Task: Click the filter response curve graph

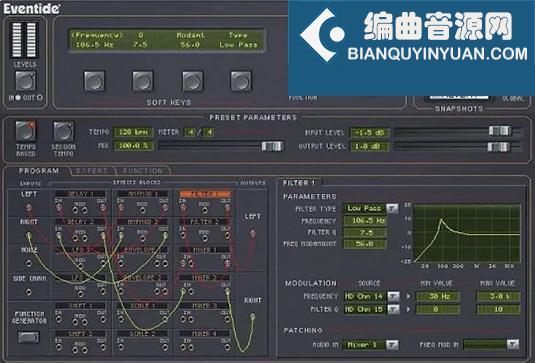Action: coord(467,233)
